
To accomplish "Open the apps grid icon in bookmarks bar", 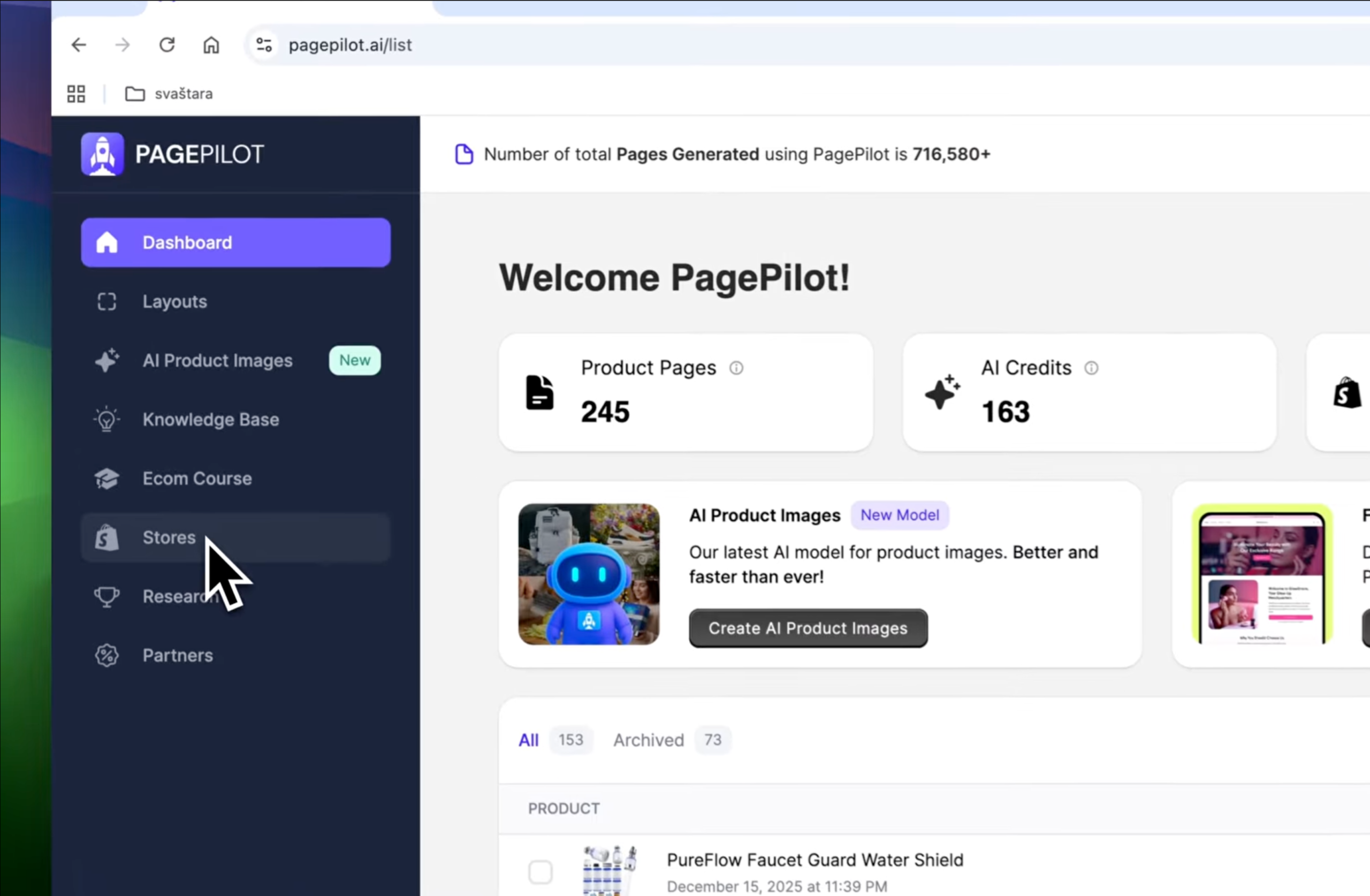I will click(77, 94).
